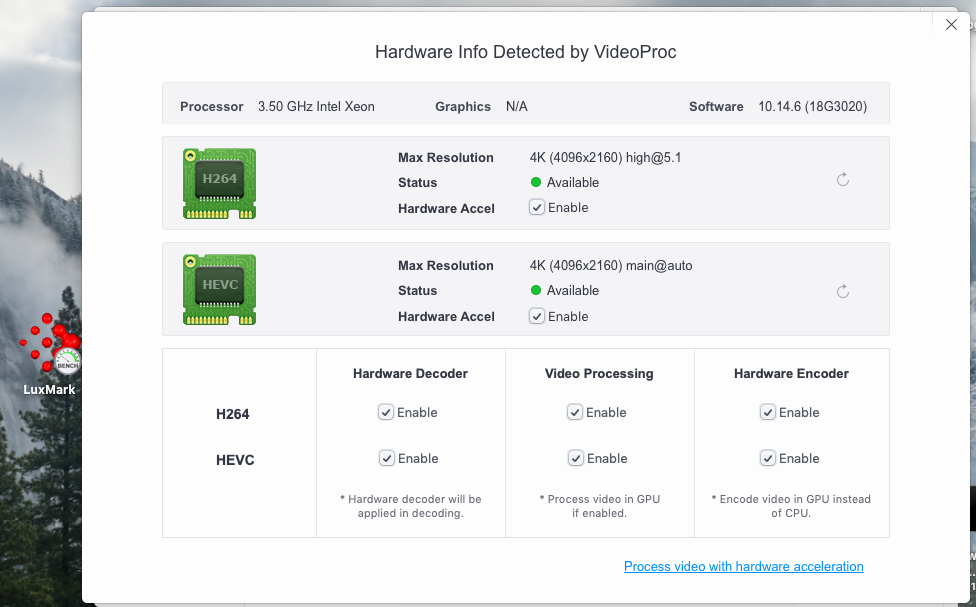Image resolution: width=976 pixels, height=607 pixels.
Task: Click '* Process video in GPU if enabled.' note
Action: coord(599,506)
